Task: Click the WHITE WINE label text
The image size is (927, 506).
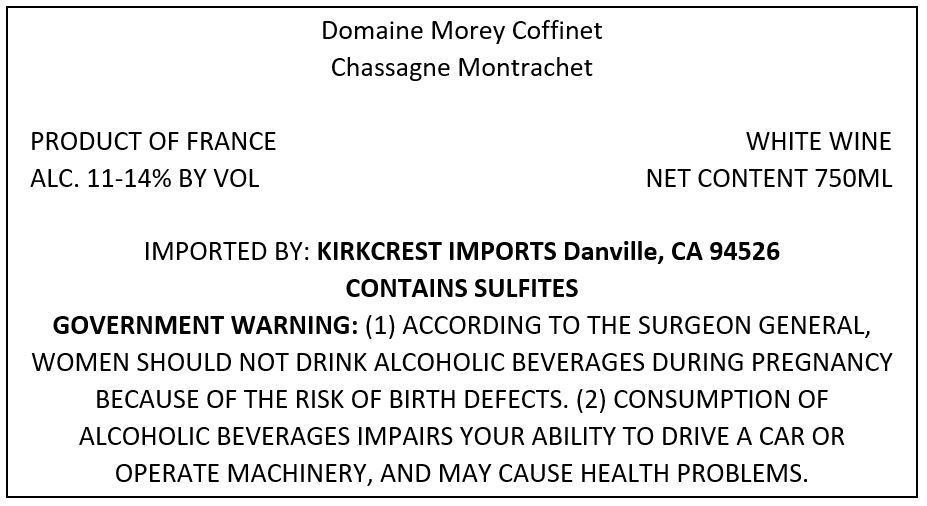Action: 818,142
